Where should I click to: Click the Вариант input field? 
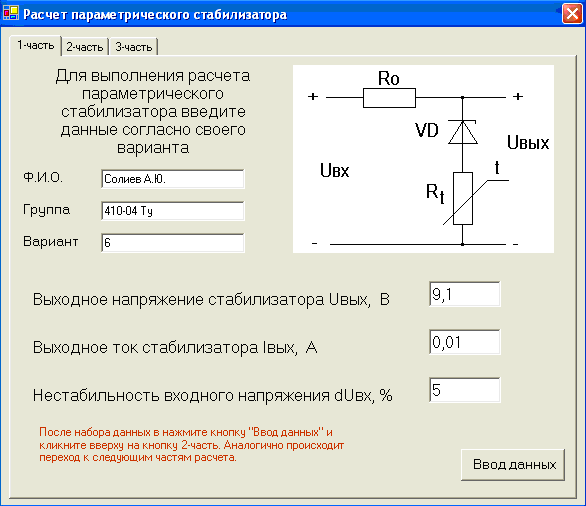pyautogui.click(x=173, y=243)
